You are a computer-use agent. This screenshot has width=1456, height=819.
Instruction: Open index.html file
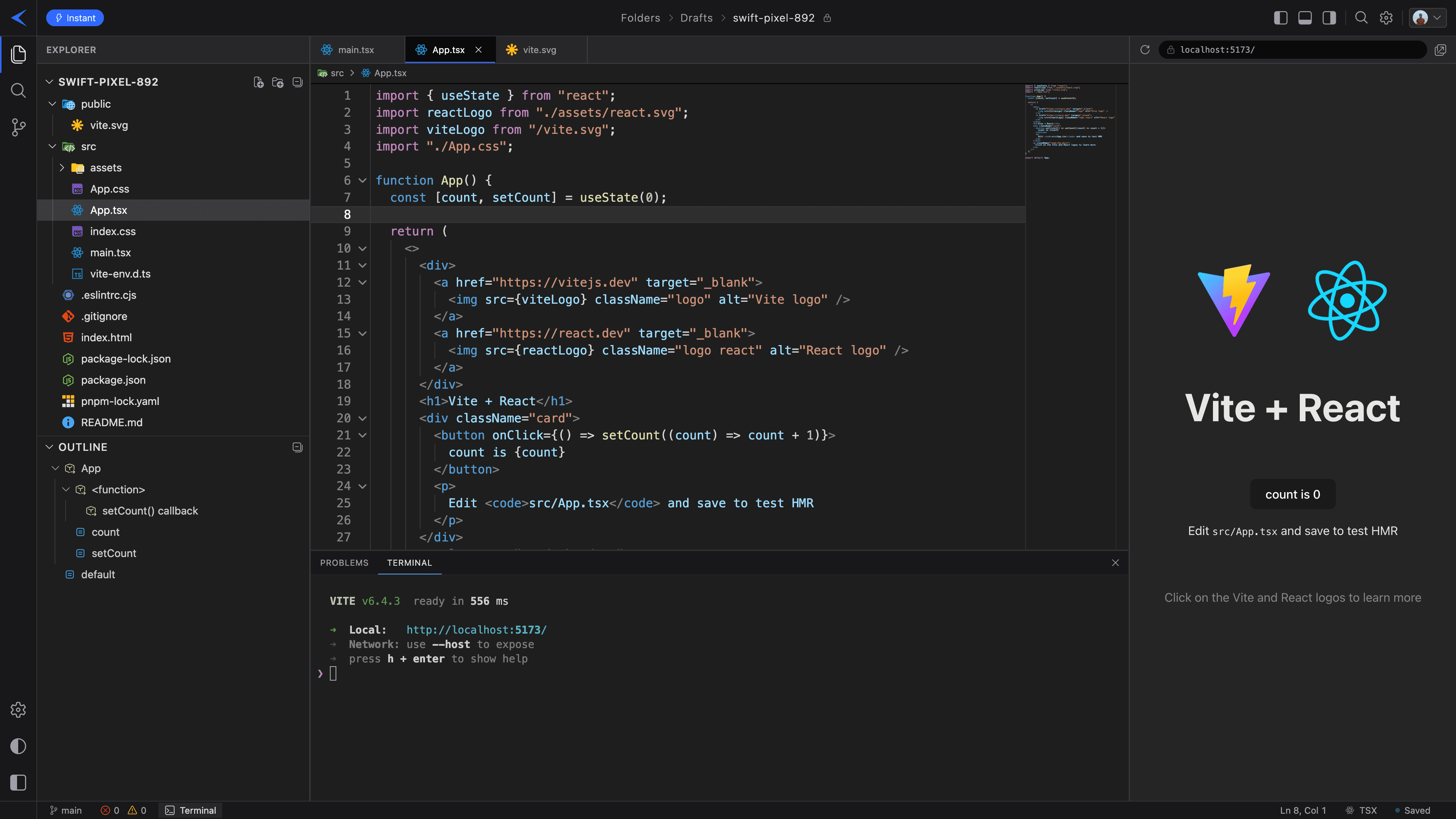tap(173, 337)
